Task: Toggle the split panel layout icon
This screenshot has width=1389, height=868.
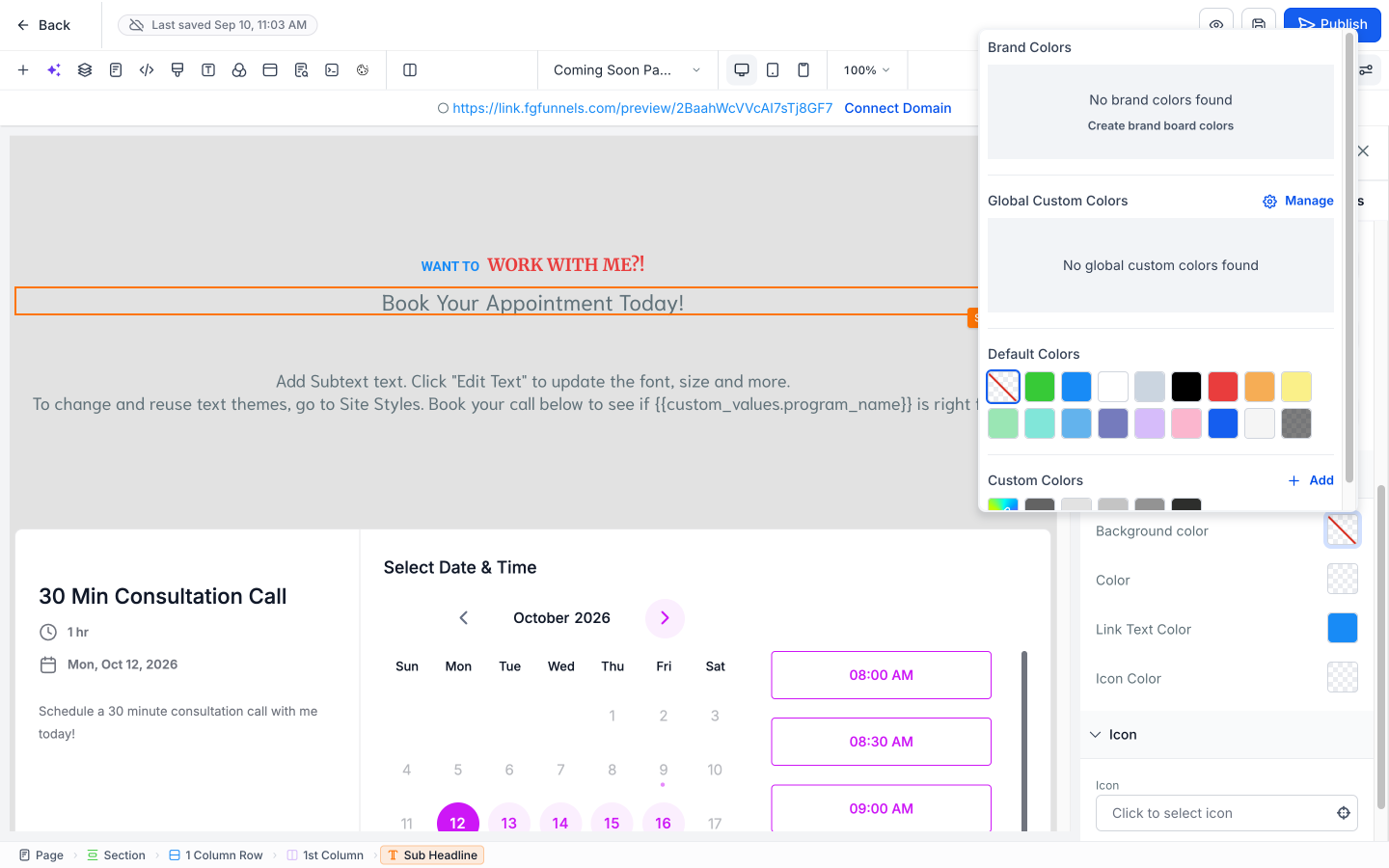Action: click(x=410, y=69)
